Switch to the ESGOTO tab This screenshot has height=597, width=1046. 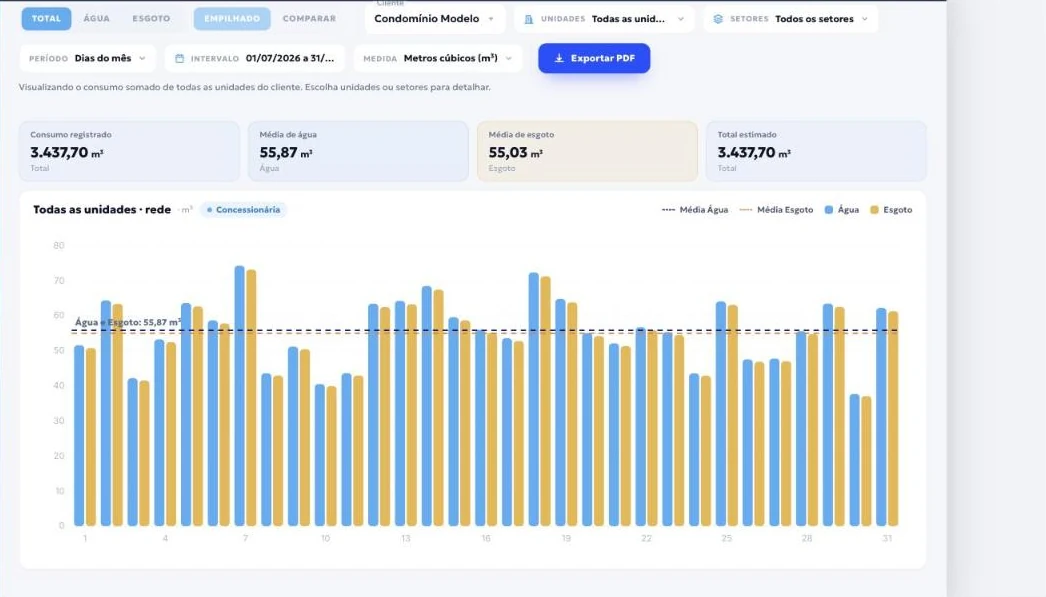tap(151, 19)
